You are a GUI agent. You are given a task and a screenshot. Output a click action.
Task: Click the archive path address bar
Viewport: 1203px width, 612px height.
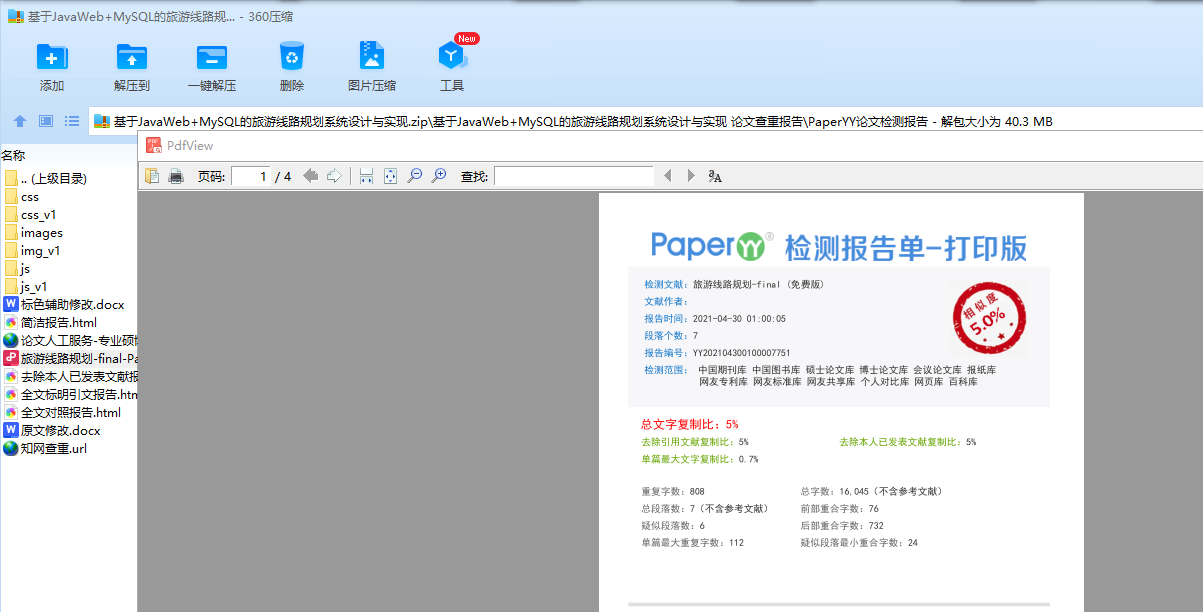(x=646, y=122)
